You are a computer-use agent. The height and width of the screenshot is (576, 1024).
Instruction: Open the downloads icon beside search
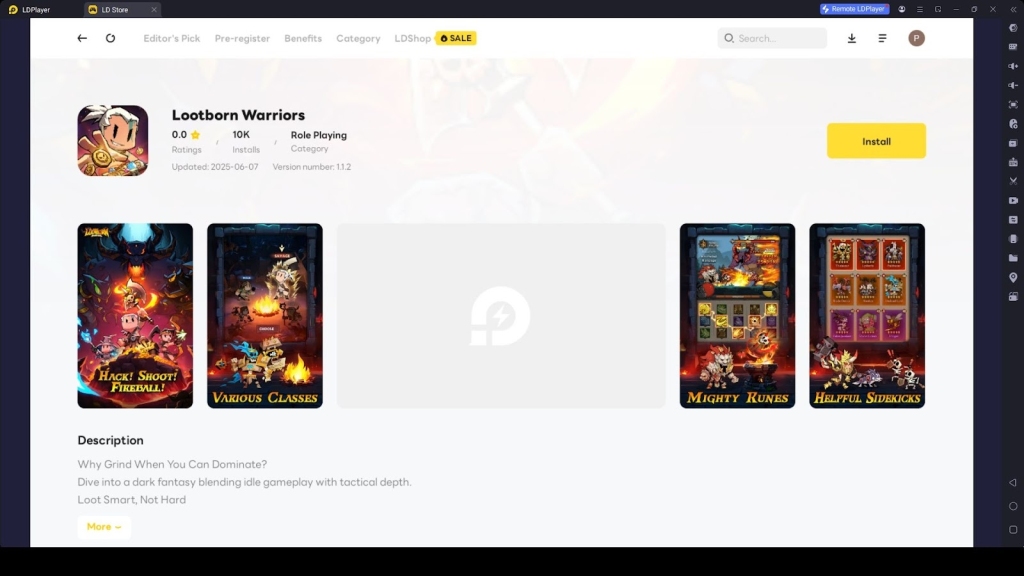[x=852, y=38]
